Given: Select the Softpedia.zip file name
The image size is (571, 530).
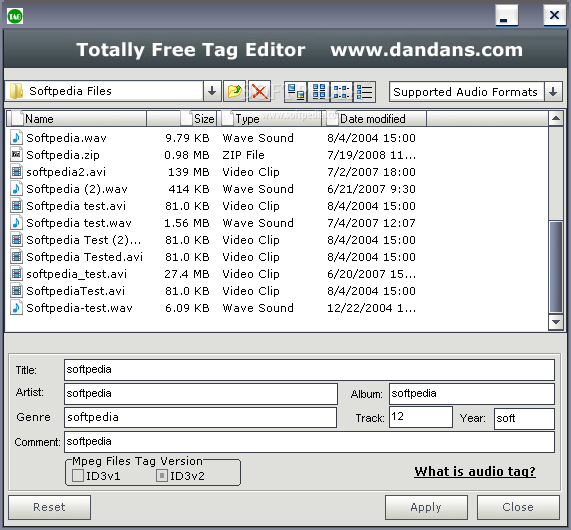Looking at the screenshot, I should click(63, 155).
